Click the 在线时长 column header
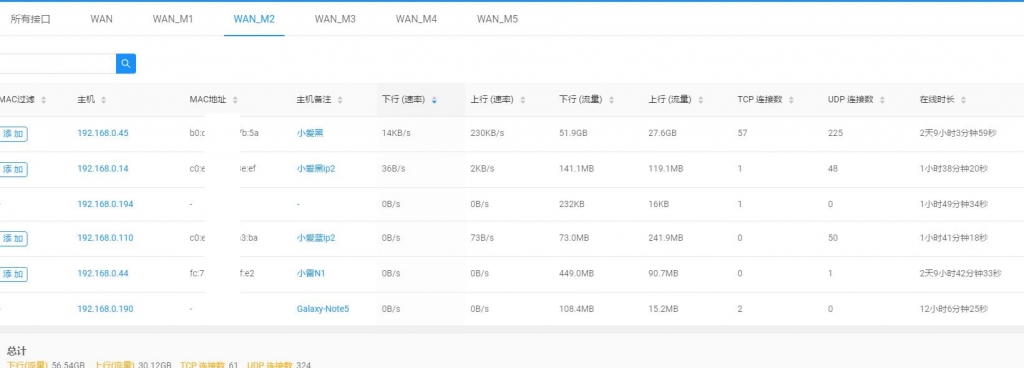 (937, 100)
